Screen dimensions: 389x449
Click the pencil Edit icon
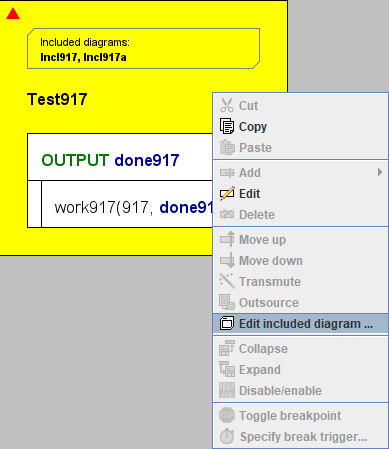[x=227, y=194]
